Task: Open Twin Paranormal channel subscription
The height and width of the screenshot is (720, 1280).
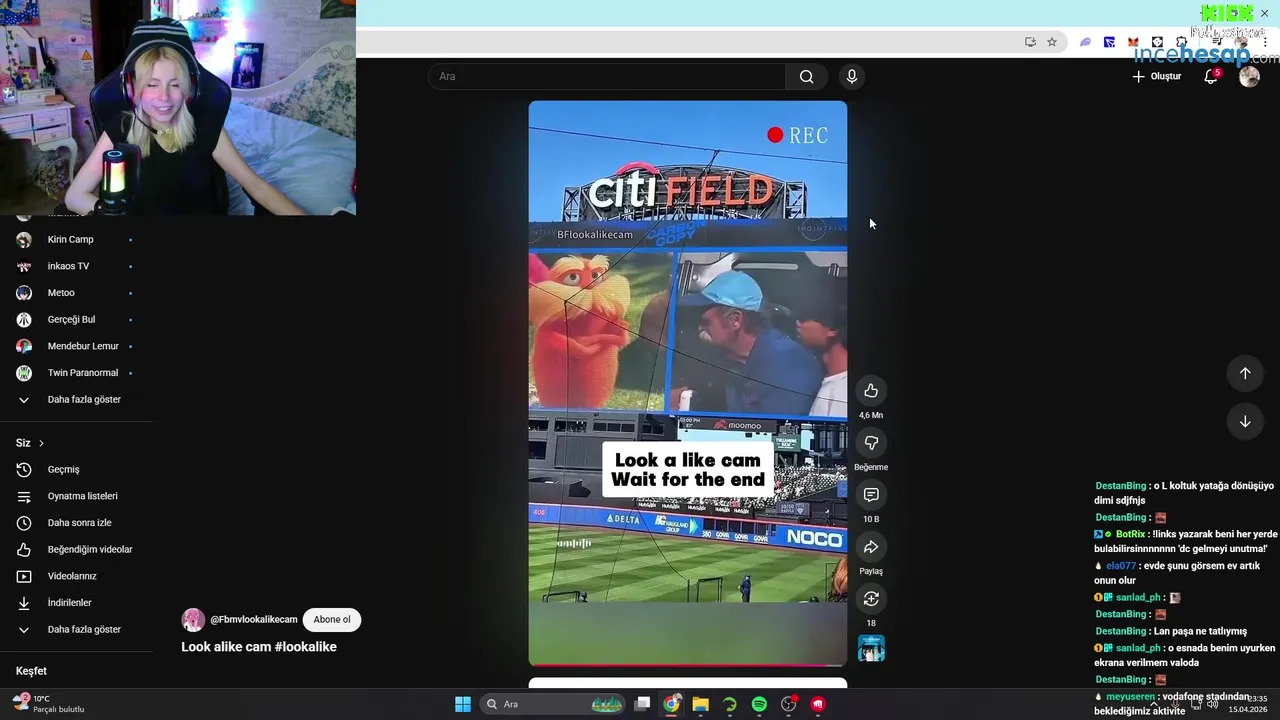Action: [75, 373]
